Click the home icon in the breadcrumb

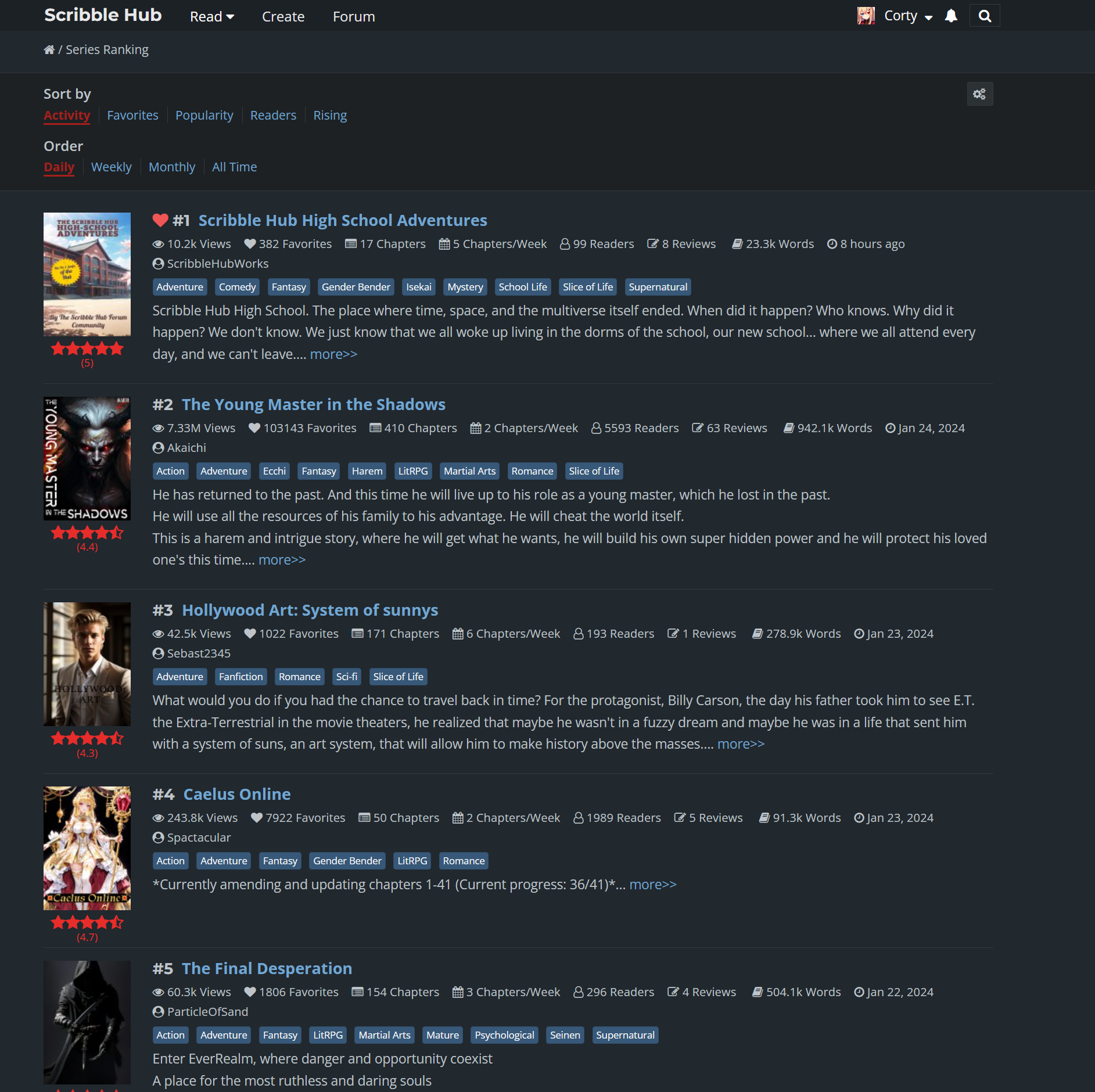click(49, 50)
